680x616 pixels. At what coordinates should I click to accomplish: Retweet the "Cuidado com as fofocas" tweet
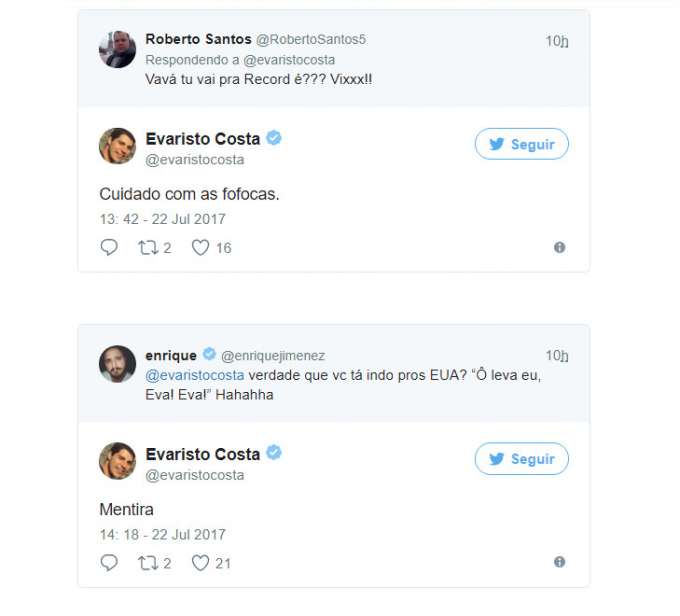[x=148, y=247]
